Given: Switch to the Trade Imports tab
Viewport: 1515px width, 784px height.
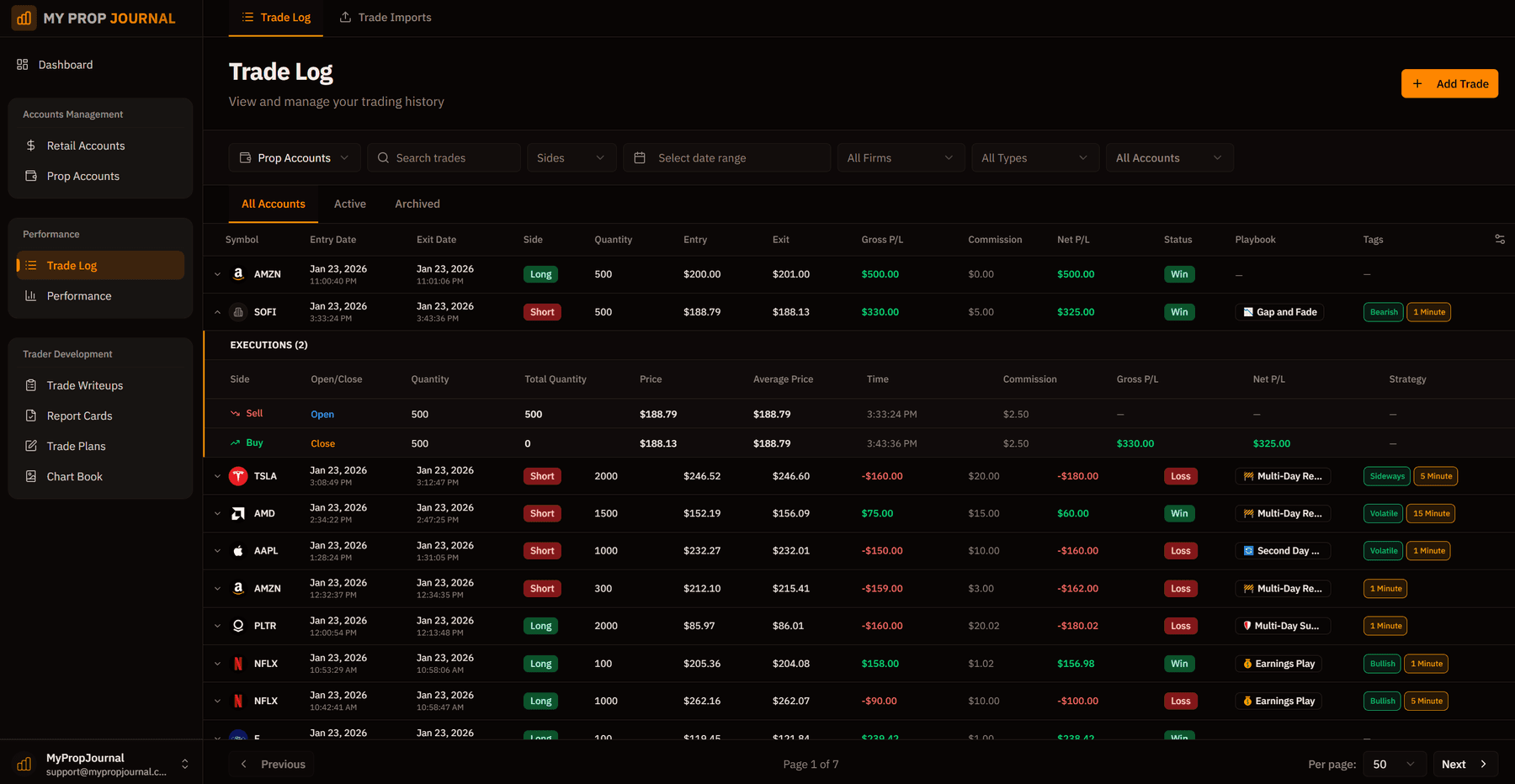Looking at the screenshot, I should click(385, 17).
